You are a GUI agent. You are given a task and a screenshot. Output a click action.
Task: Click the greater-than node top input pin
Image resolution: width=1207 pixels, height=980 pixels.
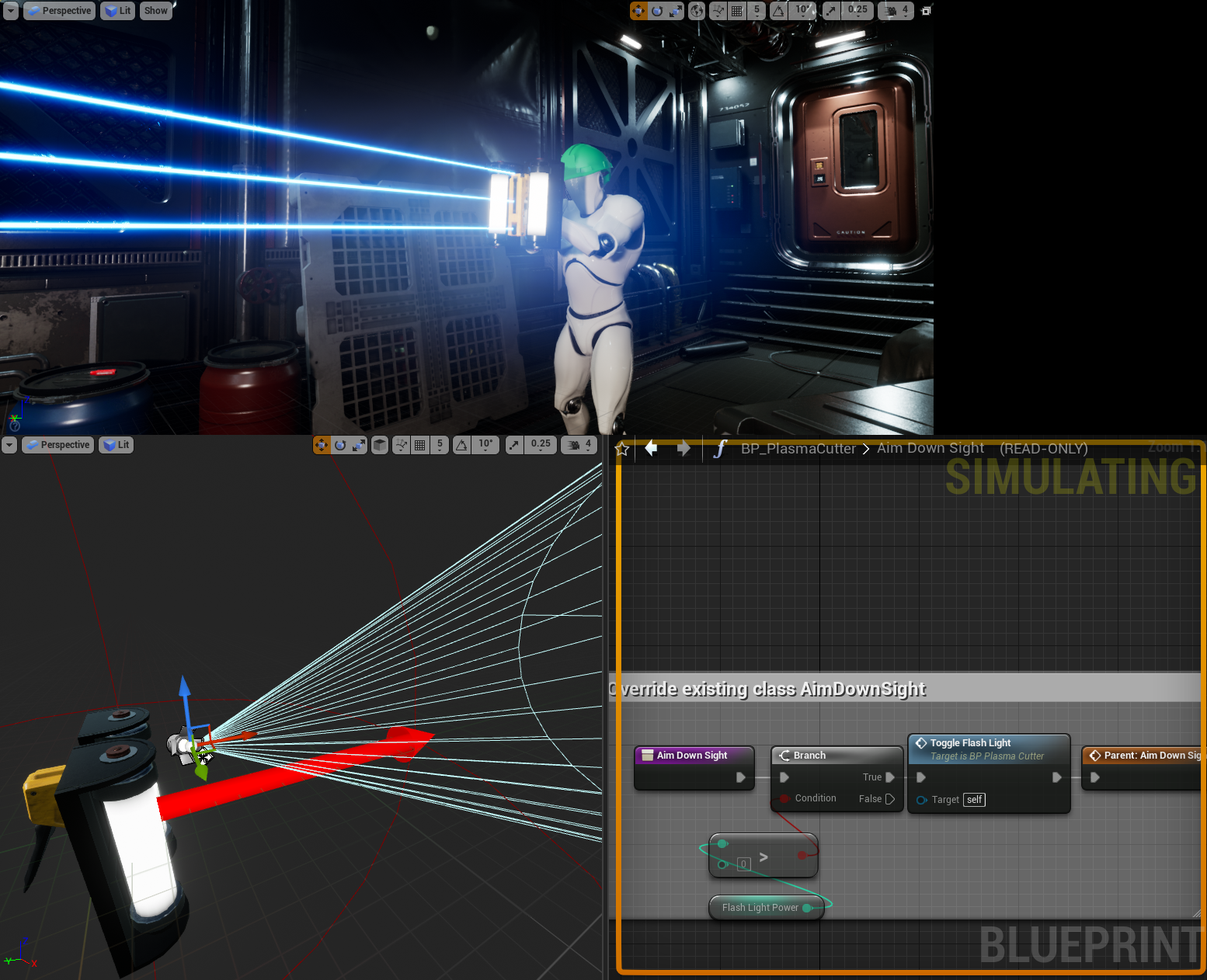click(x=722, y=843)
